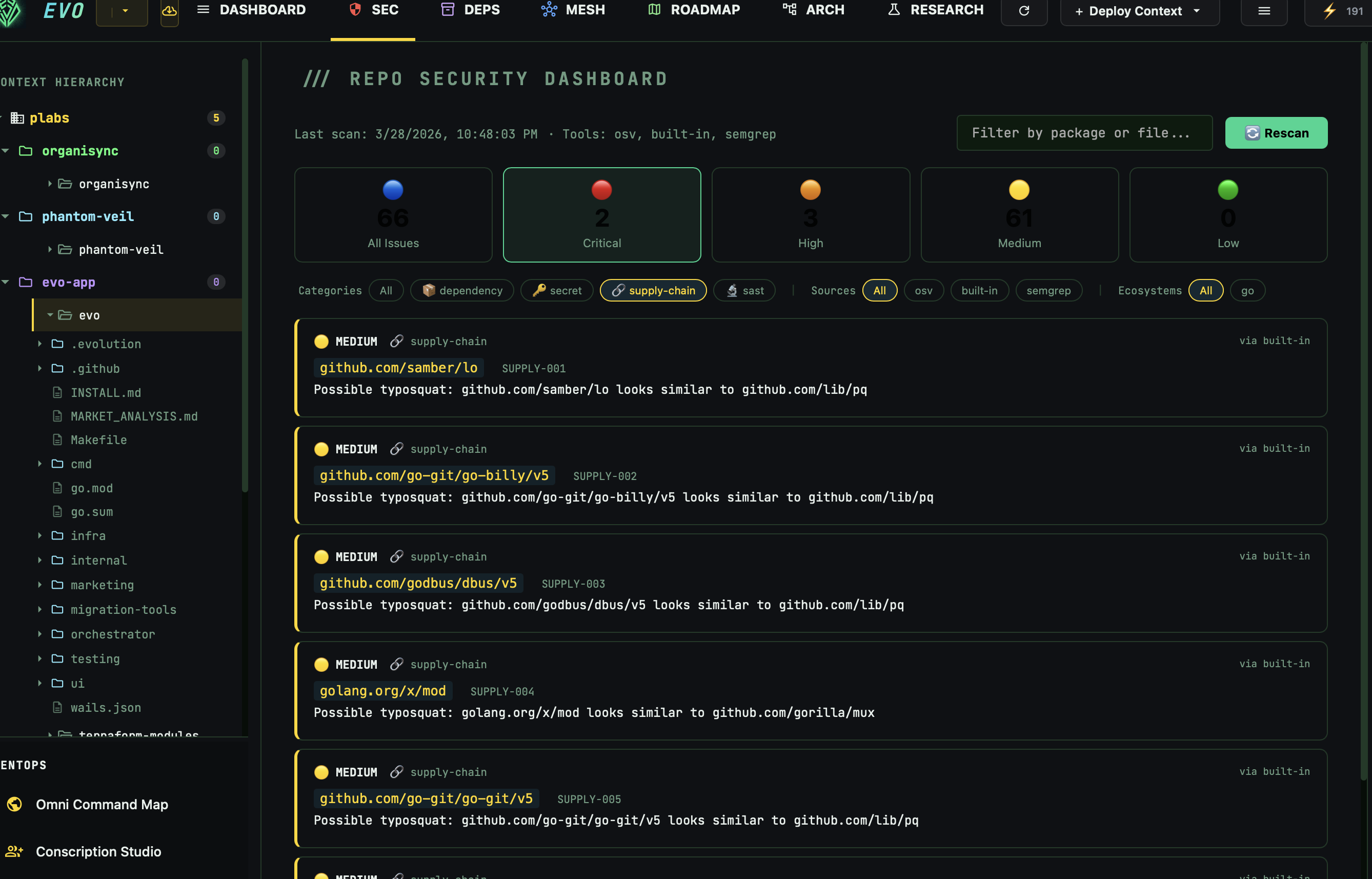This screenshot has height=879, width=1372.
Task: Filter by dependency category
Action: (462, 291)
